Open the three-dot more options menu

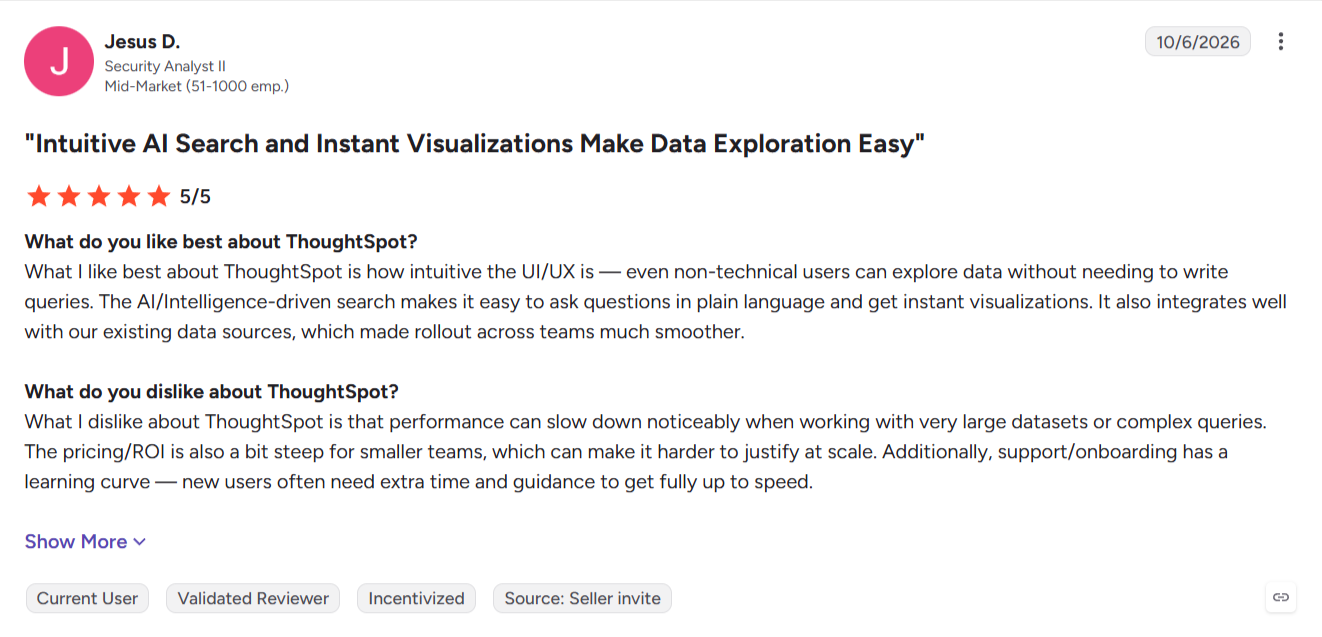1281,42
